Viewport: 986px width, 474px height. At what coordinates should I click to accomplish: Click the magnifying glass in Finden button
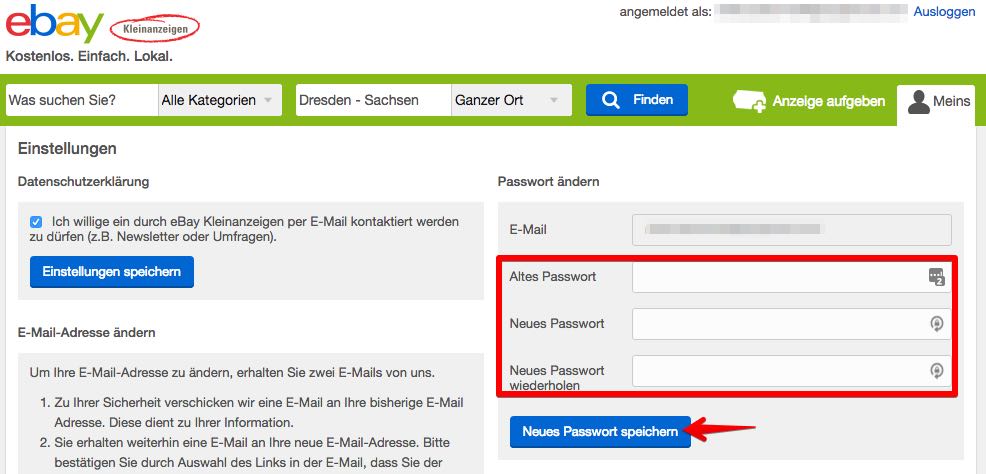(x=611, y=100)
